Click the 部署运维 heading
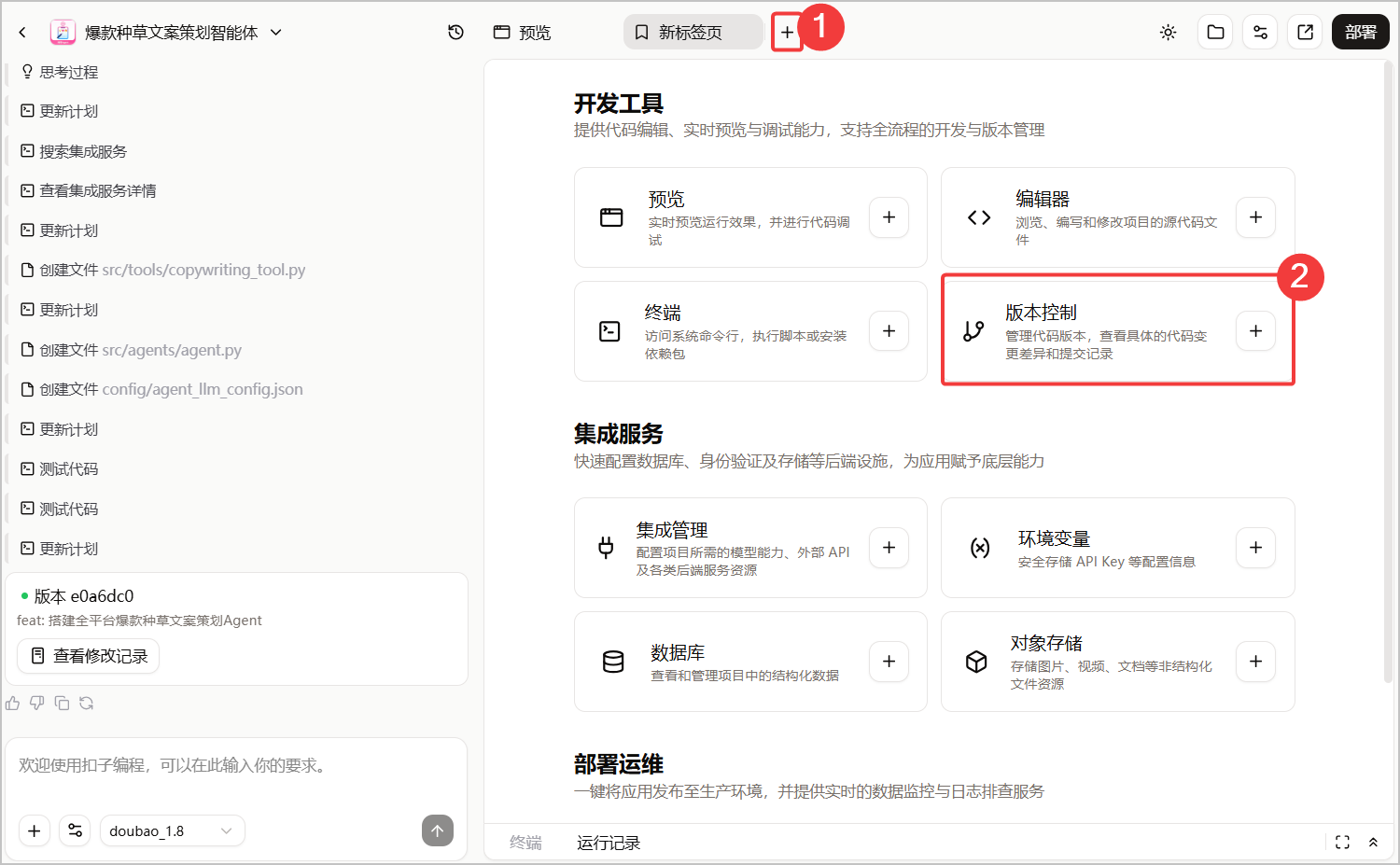Screen dimensions: 1400x865 [619, 764]
